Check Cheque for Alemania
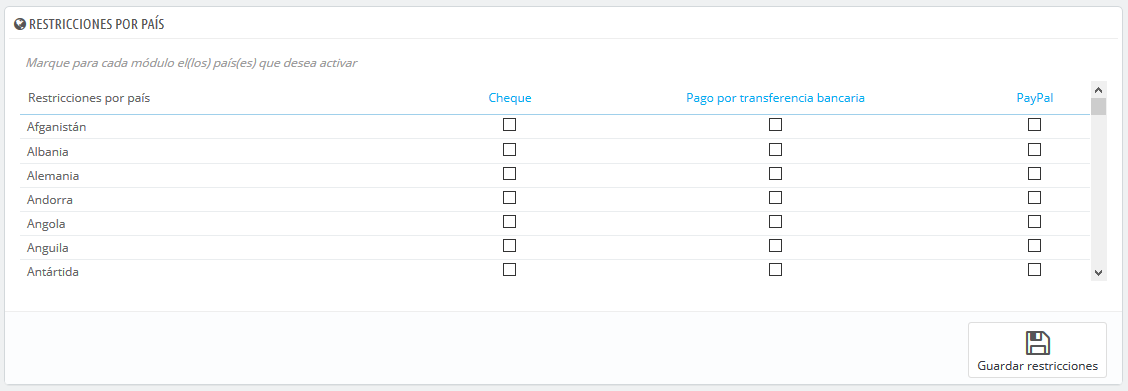The height and width of the screenshot is (391, 1128). (509, 173)
